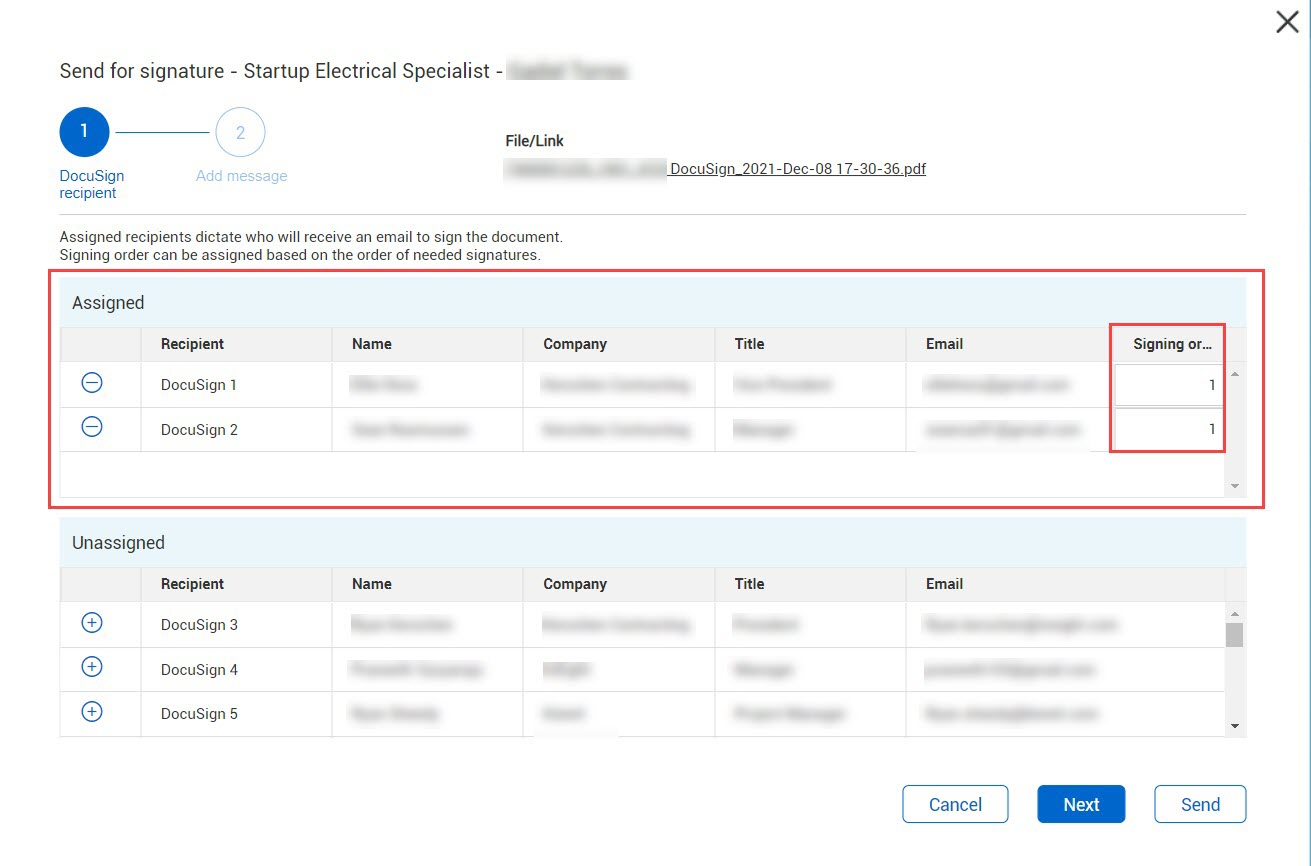Click scroll-up arrow of Unassigned table
The width and height of the screenshot is (1311, 866).
coord(1235,613)
